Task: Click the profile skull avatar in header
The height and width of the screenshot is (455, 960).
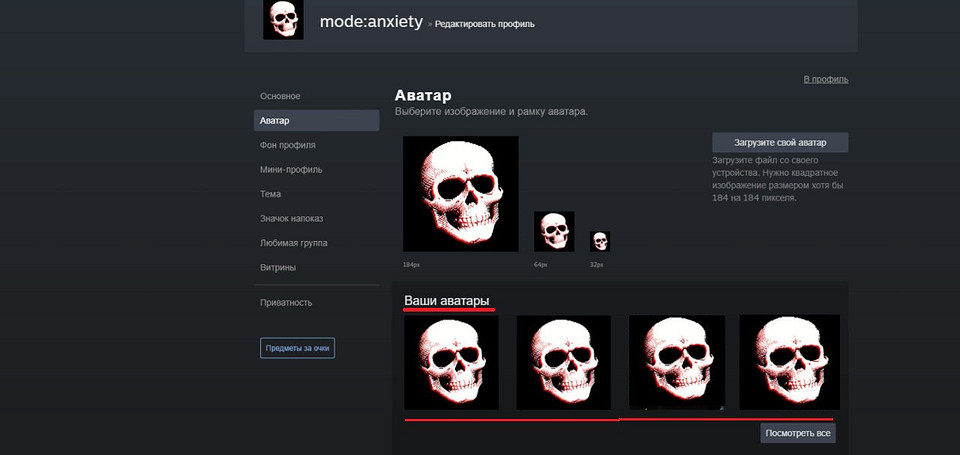Action: [x=283, y=20]
